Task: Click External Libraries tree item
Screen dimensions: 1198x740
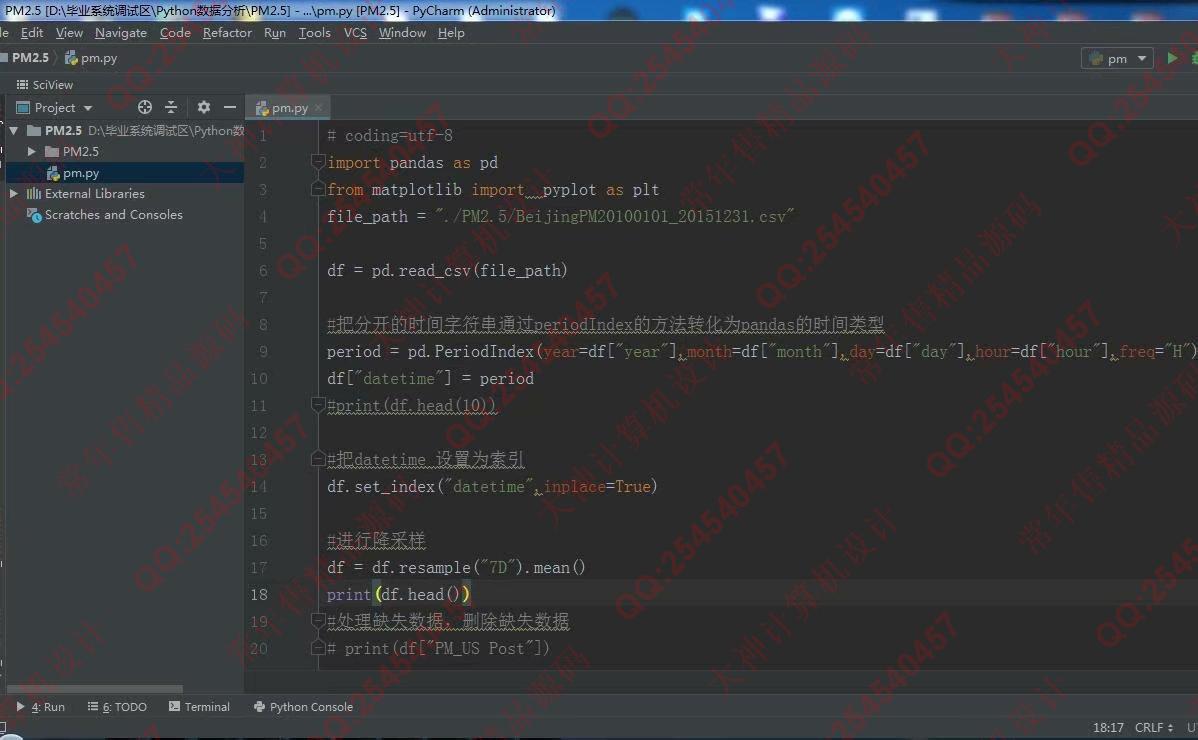Action: [x=94, y=194]
